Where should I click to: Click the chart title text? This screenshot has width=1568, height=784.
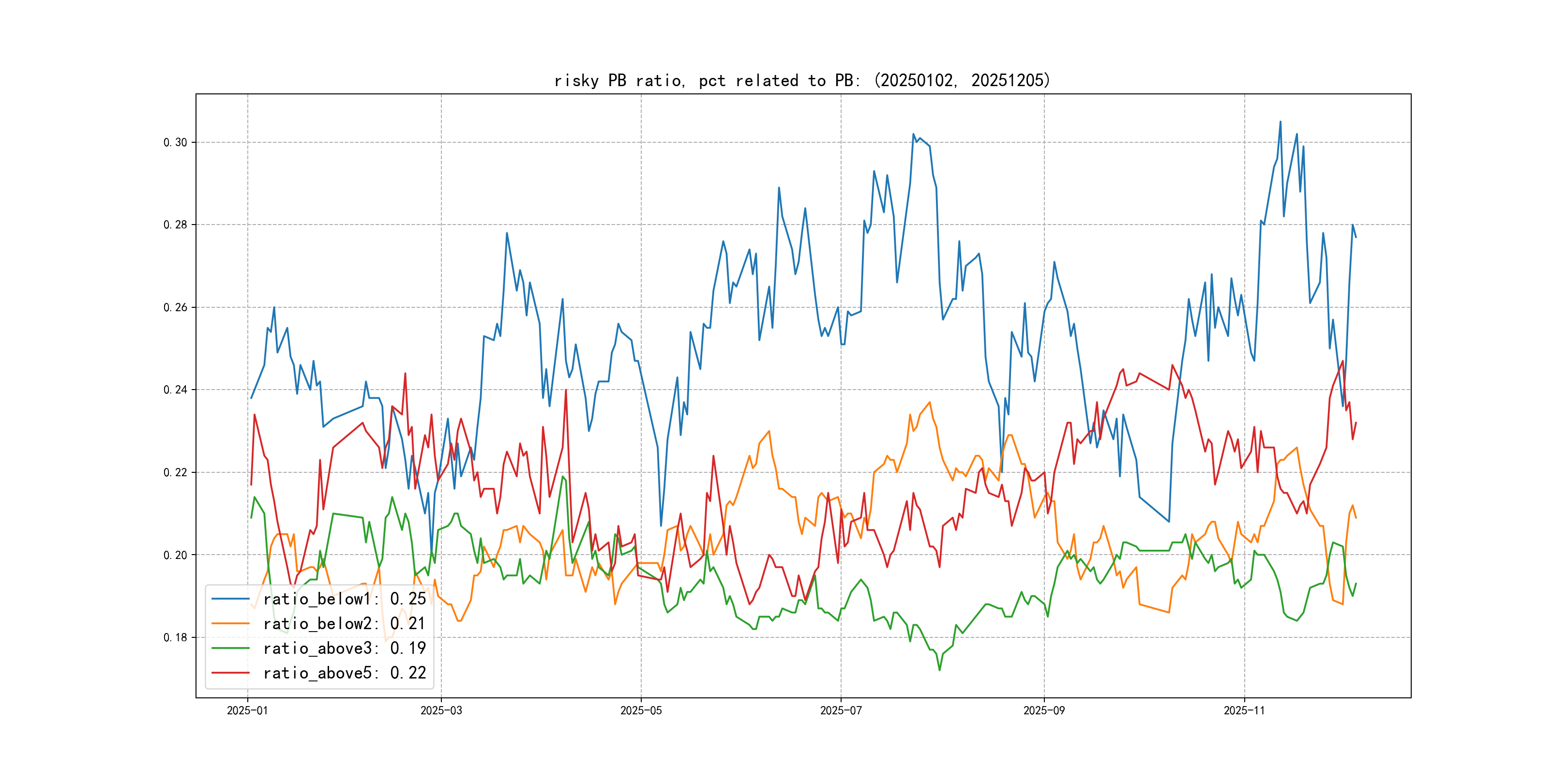tap(802, 80)
